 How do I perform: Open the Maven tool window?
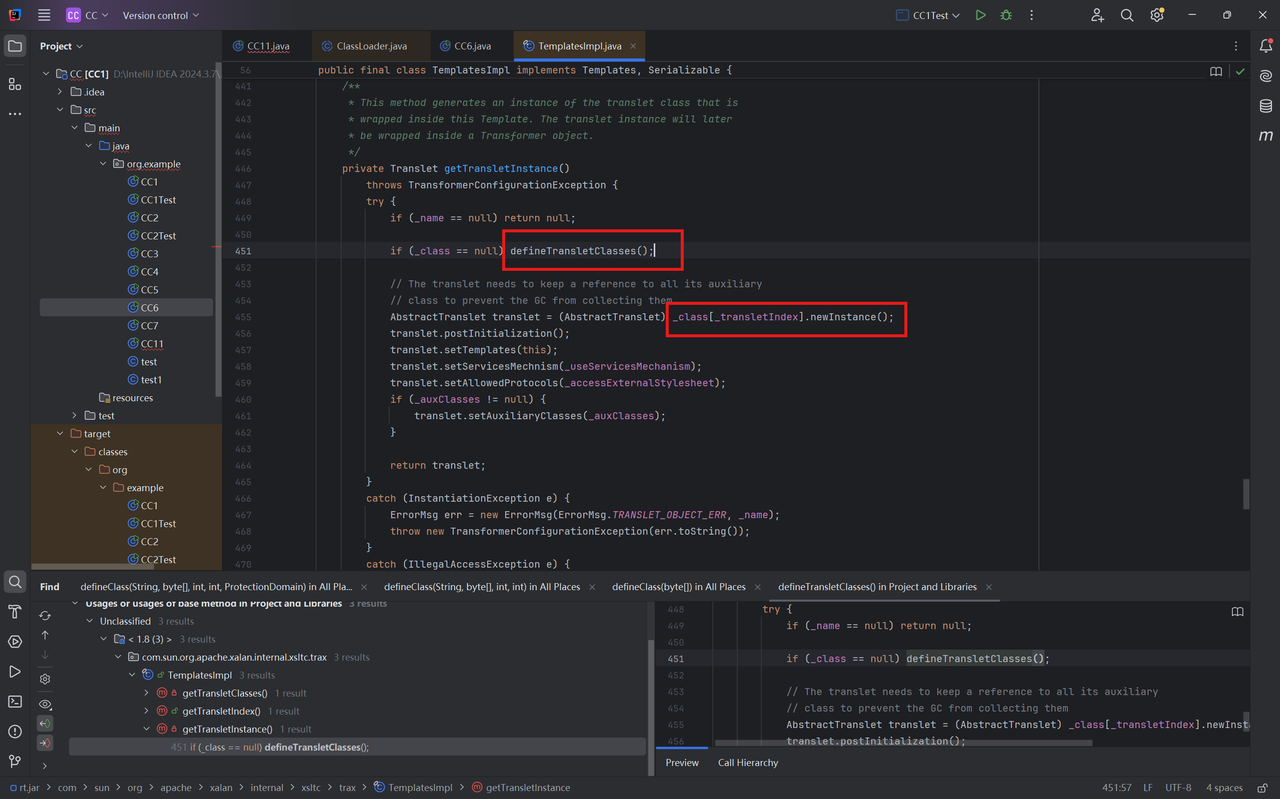tap(1266, 136)
